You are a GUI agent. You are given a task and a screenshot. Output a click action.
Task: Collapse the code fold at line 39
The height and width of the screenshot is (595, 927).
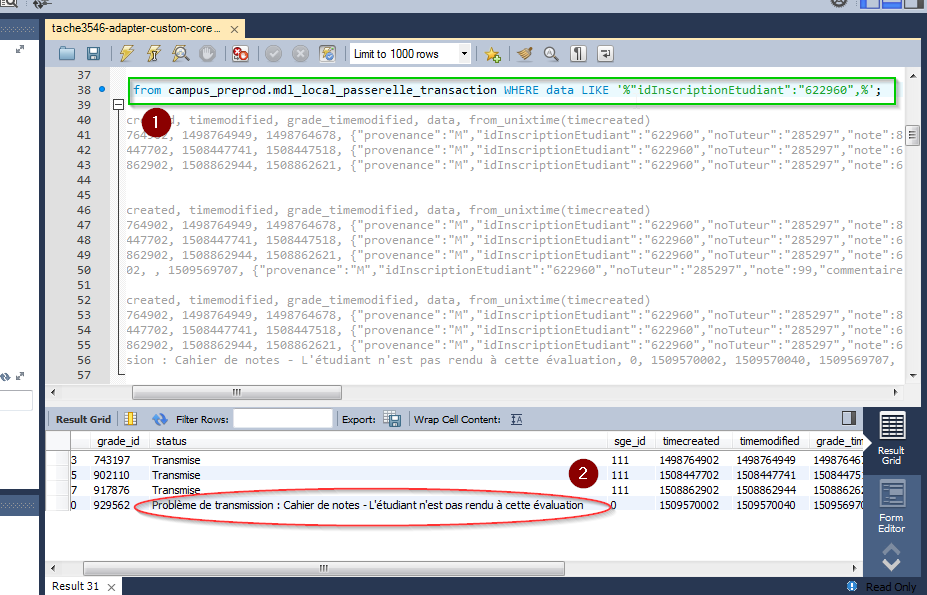pos(118,105)
